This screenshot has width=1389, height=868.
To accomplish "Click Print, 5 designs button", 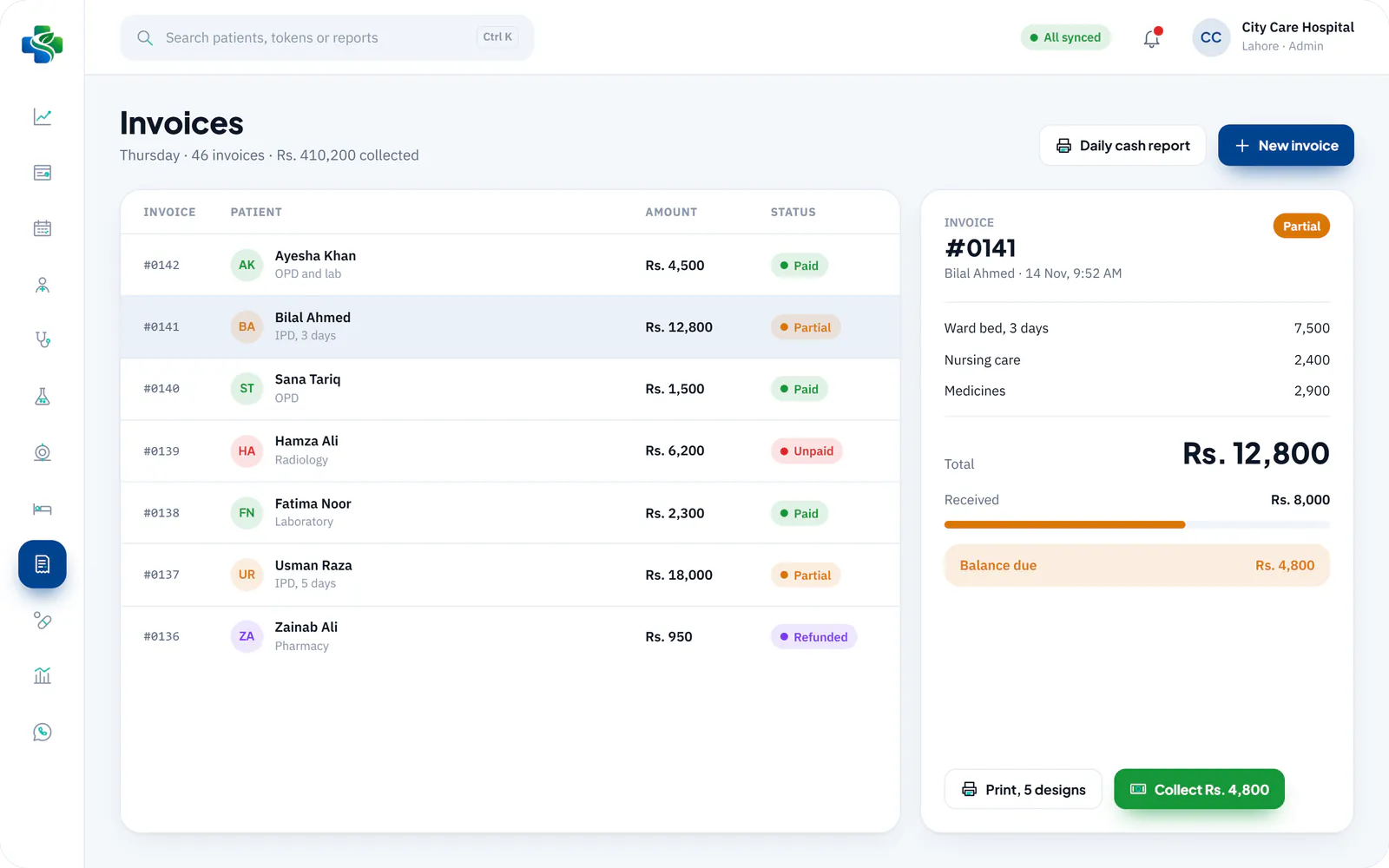I will click(x=1024, y=789).
